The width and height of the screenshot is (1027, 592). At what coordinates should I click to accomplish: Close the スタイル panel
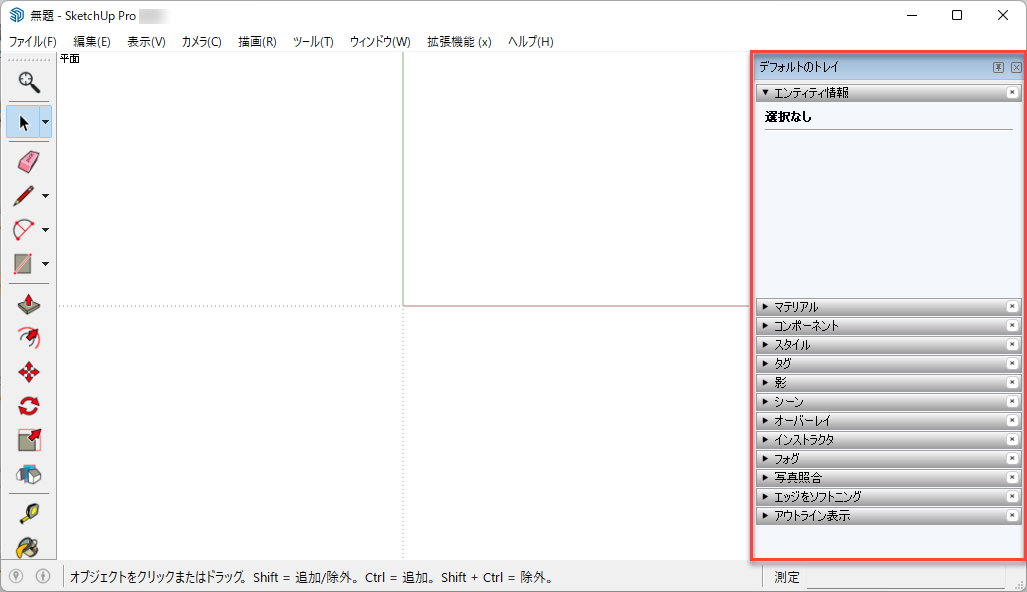(x=1012, y=345)
